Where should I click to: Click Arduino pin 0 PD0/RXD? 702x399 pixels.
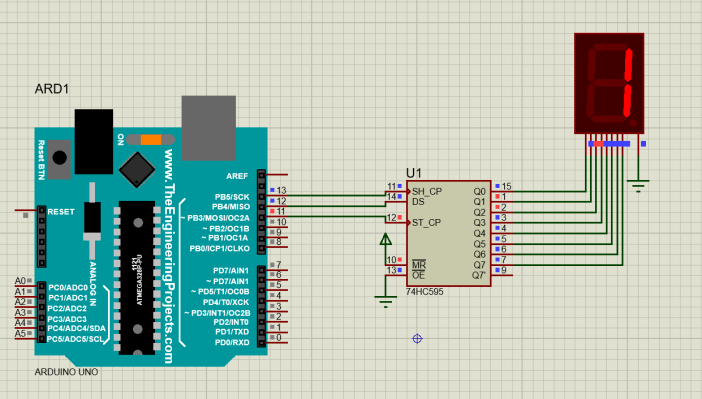(277, 343)
